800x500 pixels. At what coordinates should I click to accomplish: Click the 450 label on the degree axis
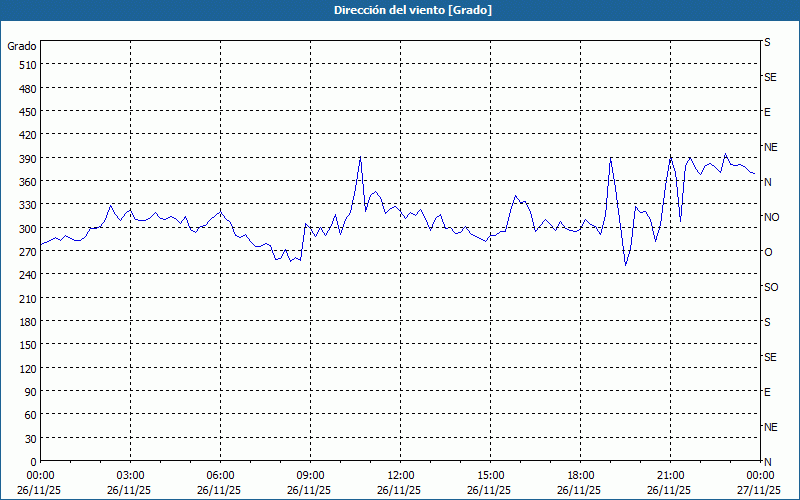pos(28,112)
